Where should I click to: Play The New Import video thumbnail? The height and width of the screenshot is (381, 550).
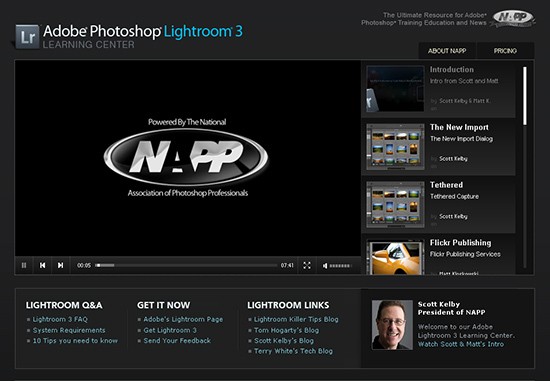point(395,147)
